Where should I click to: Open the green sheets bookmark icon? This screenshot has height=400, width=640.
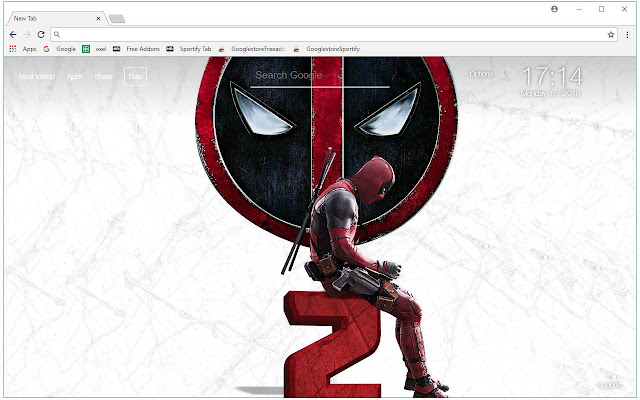86,49
